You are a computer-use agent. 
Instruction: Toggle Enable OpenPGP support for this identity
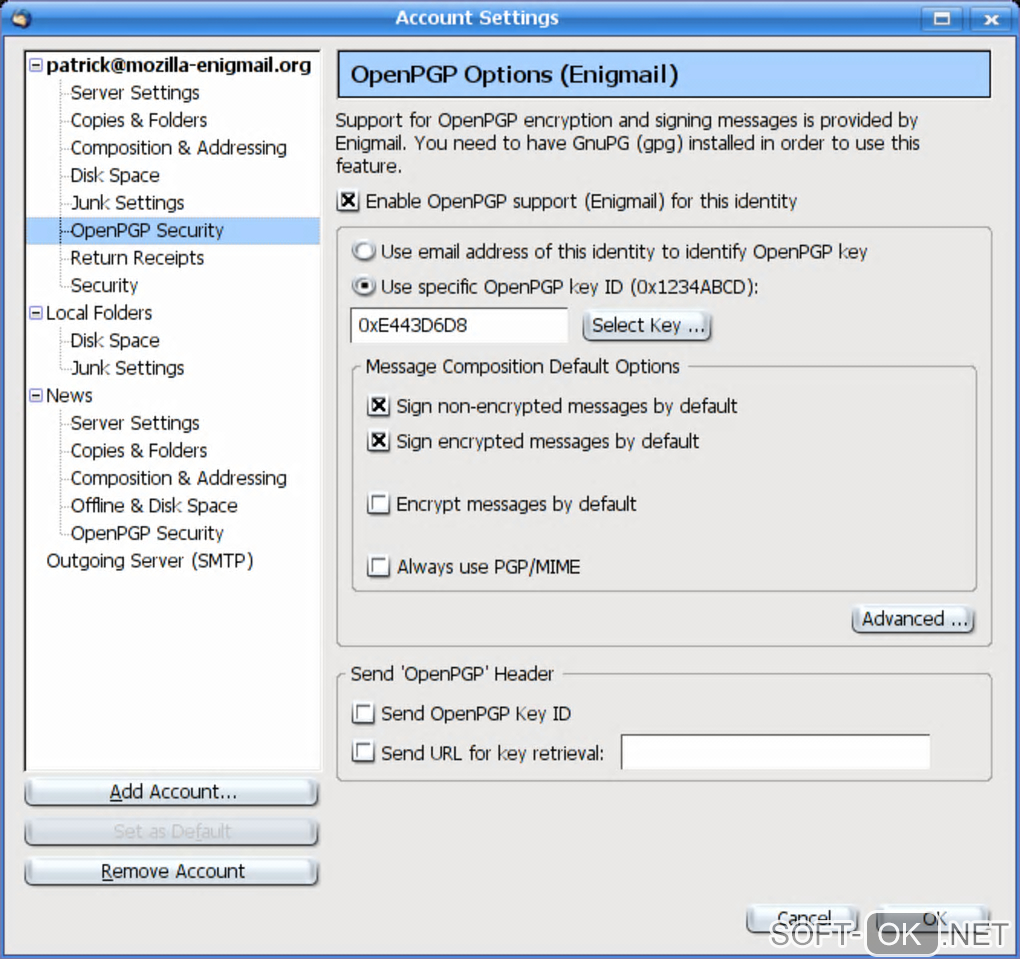click(x=349, y=201)
